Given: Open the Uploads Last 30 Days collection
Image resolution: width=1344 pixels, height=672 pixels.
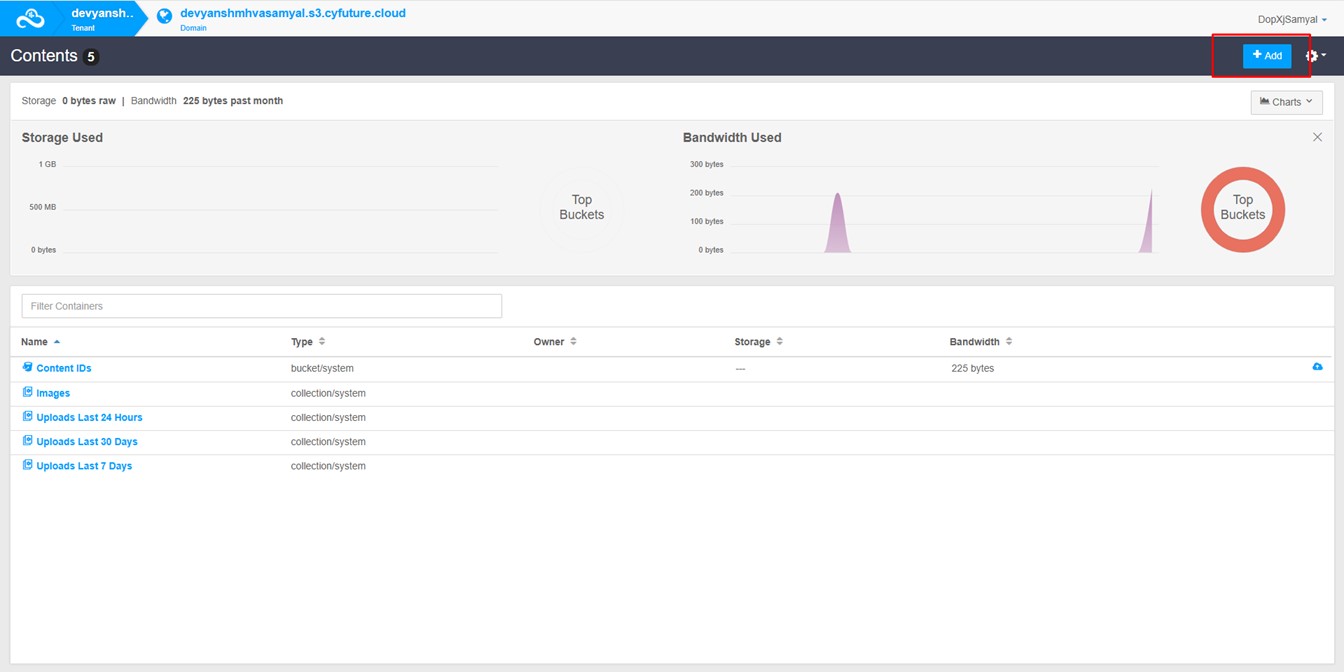Looking at the screenshot, I should (87, 442).
